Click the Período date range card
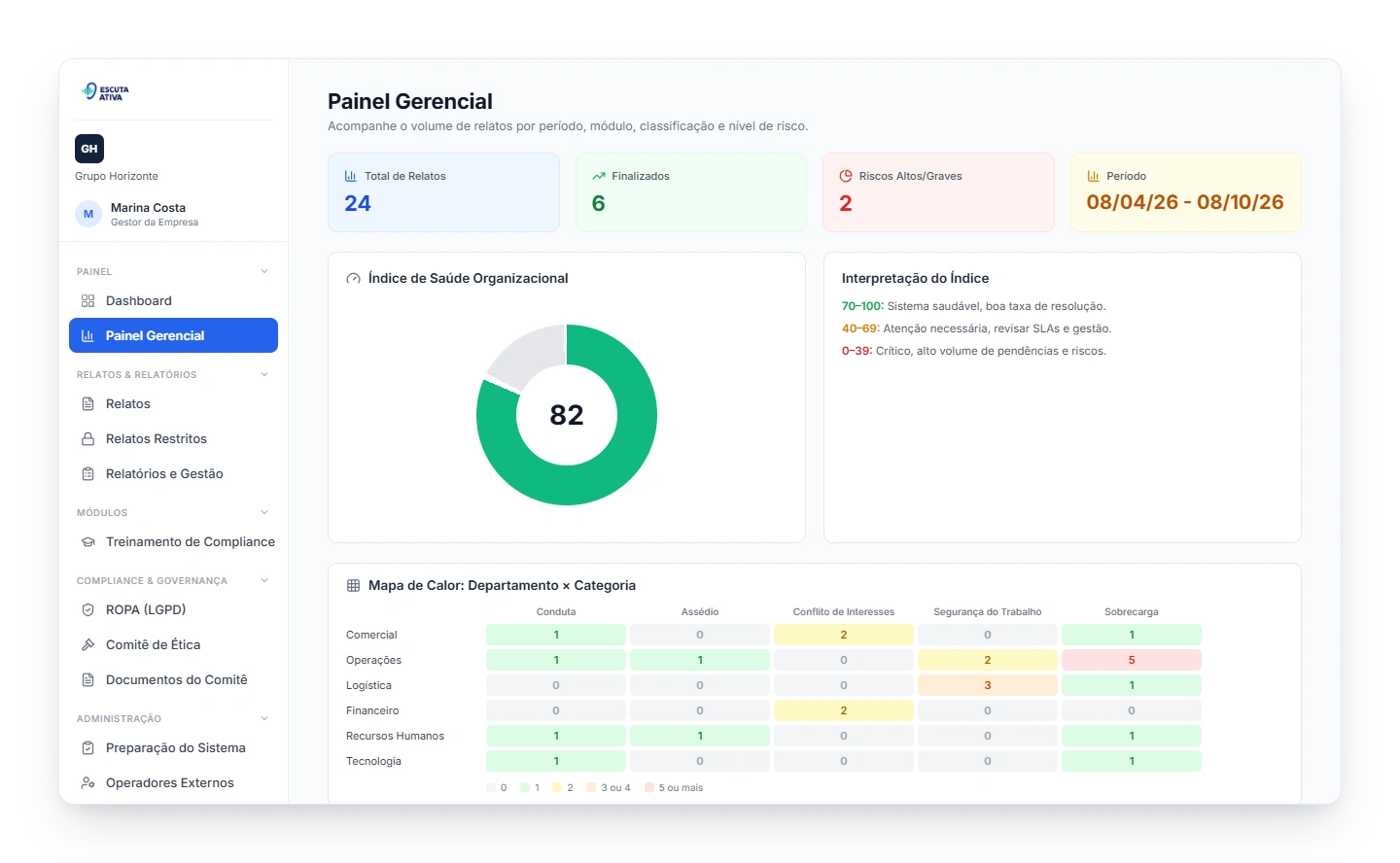 click(x=1185, y=192)
